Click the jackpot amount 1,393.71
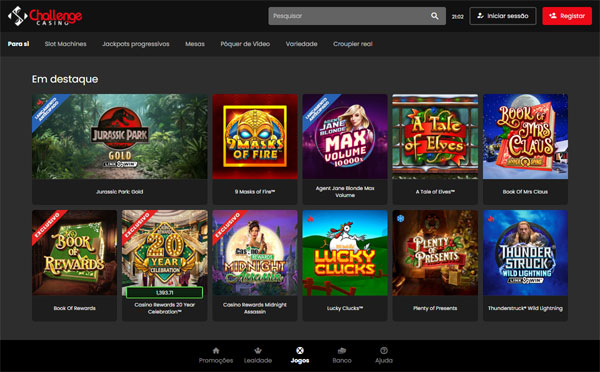600x372 pixels. (165, 292)
